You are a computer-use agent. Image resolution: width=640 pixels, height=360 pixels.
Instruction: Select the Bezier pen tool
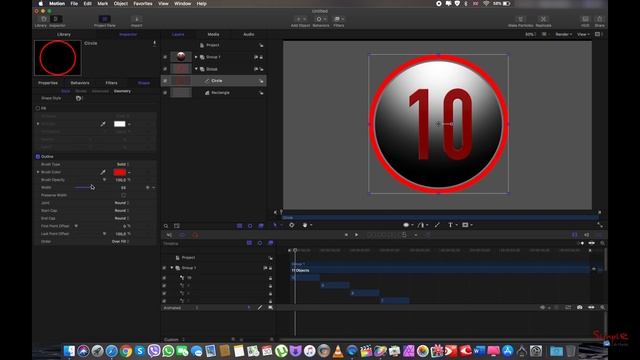pyautogui.click(x=420, y=225)
